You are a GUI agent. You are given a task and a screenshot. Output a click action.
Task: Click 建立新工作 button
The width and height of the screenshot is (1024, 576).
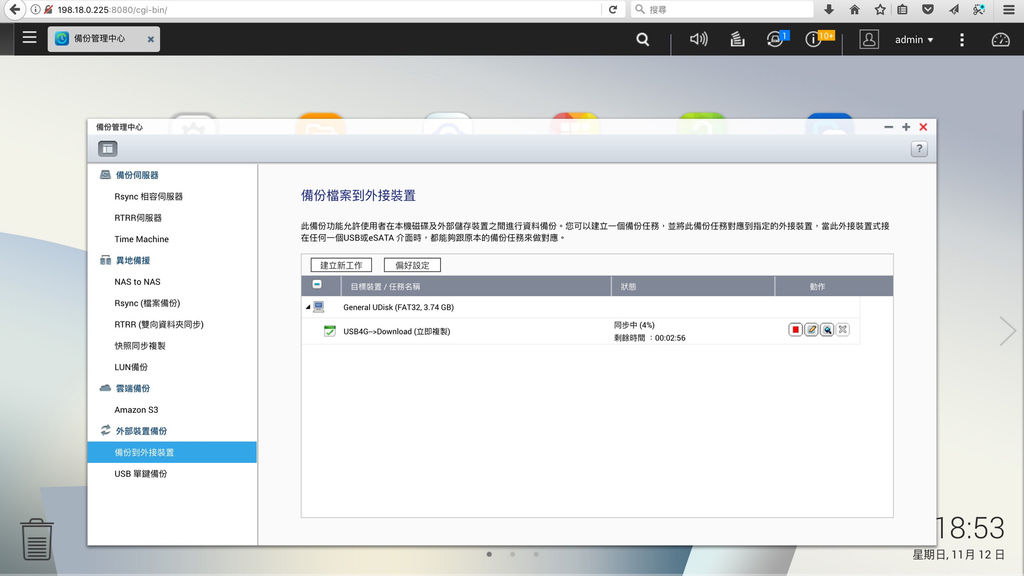pyautogui.click(x=341, y=265)
